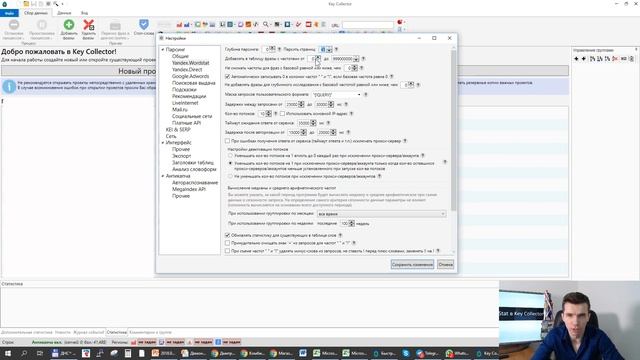Select 'Google.Adwords' in settings tree
The height and width of the screenshot is (360, 640).
(x=191, y=76)
